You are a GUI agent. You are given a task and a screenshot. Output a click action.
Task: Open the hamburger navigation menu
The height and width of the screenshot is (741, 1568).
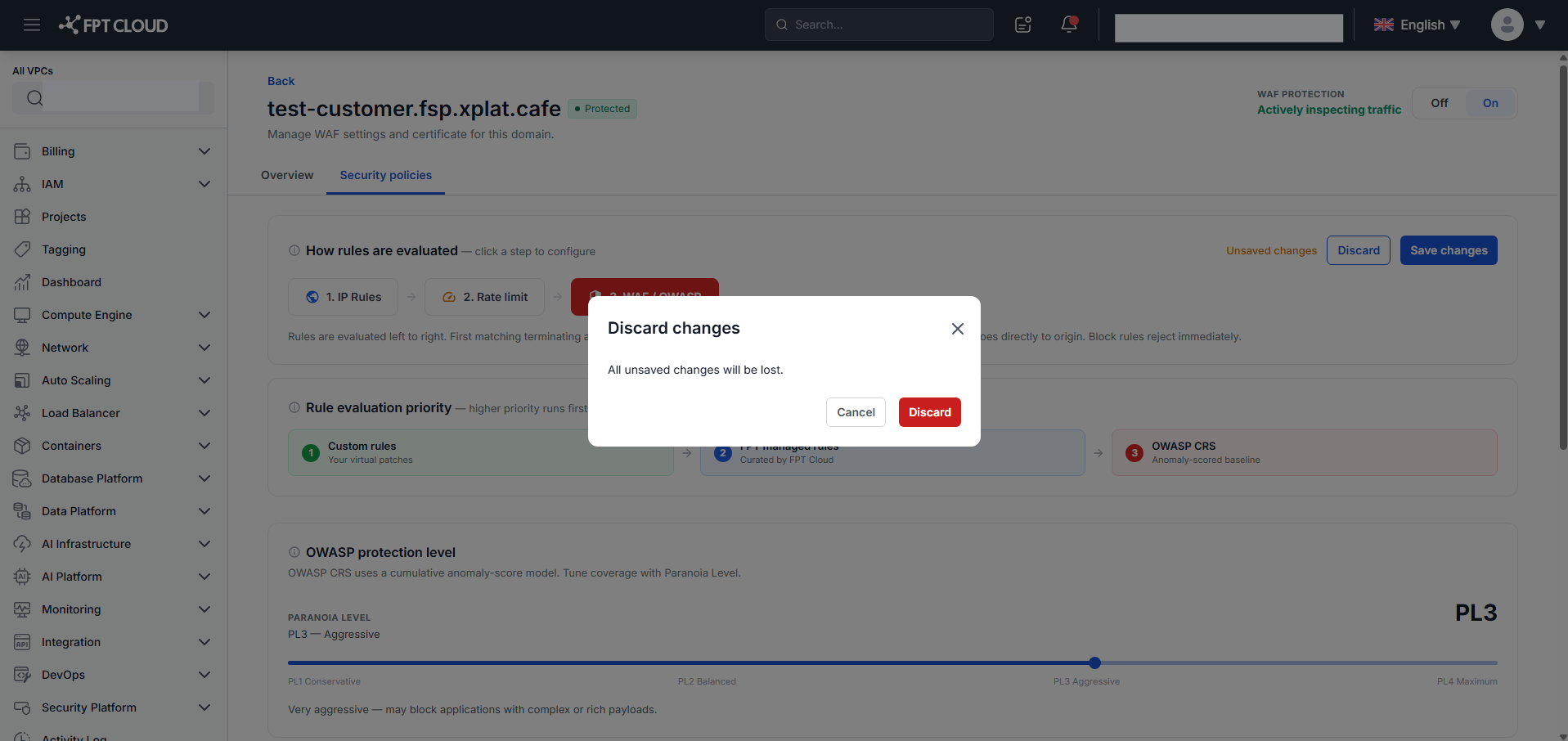point(32,25)
